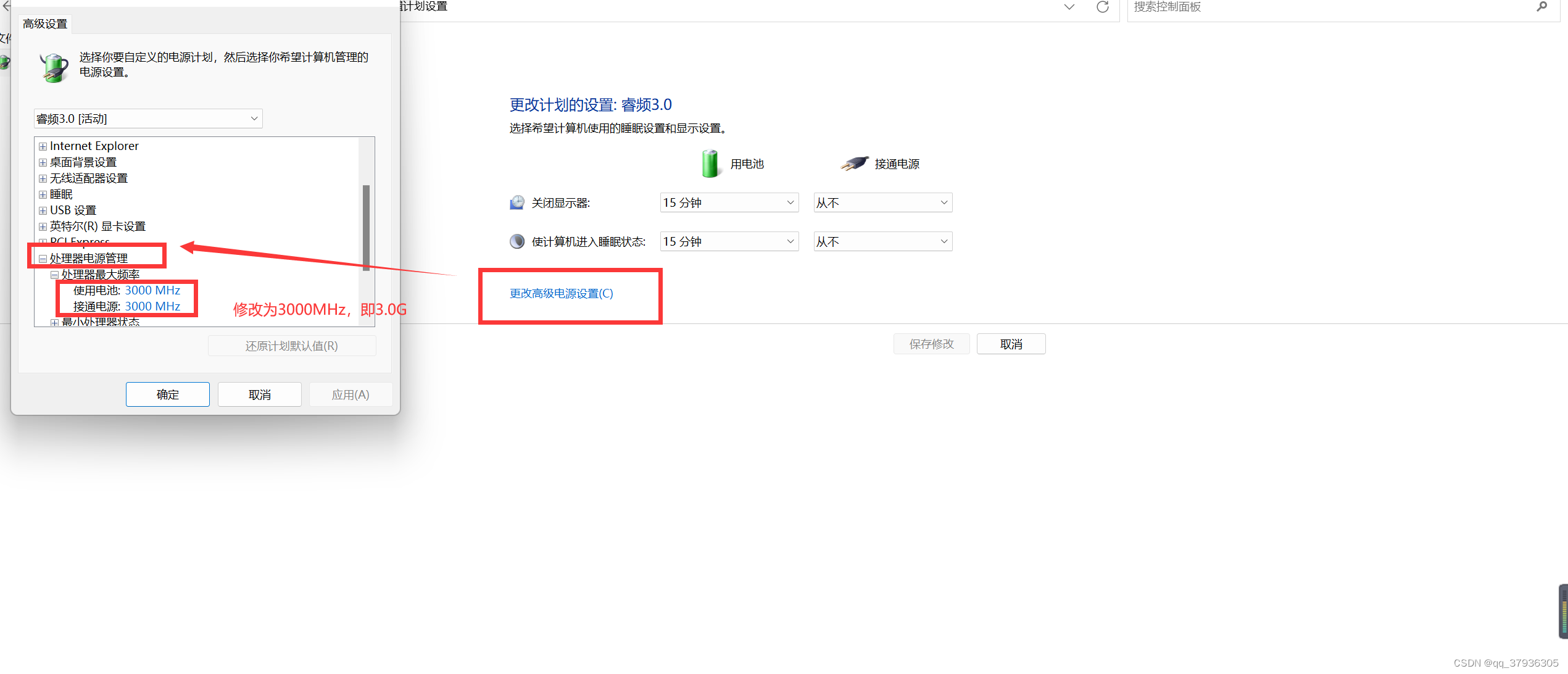This screenshot has height=674, width=1568.
Task: Open the 睿频3.0 [活动] plan dropdown
Action: pyautogui.click(x=148, y=119)
